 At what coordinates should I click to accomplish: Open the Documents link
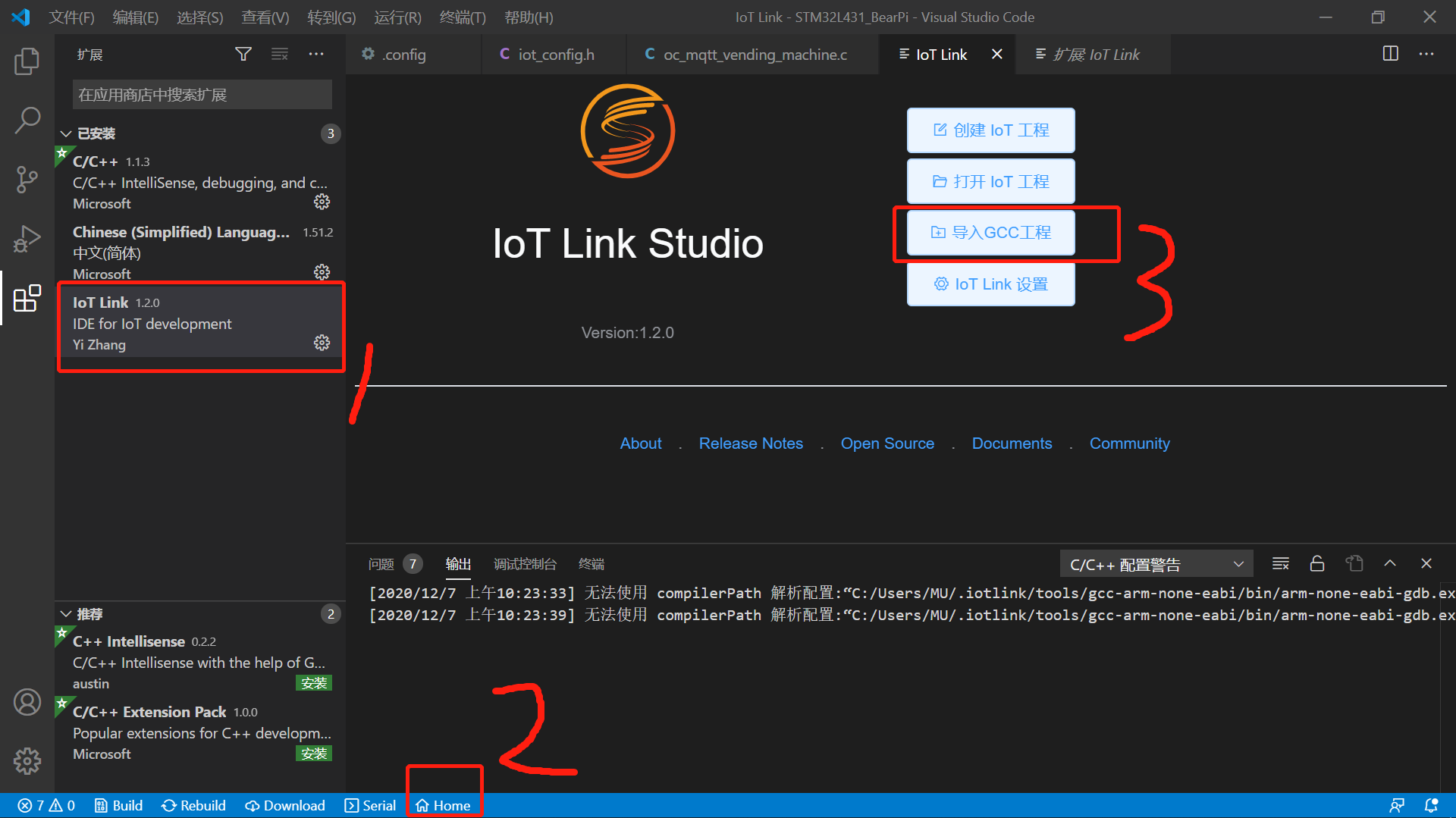1012,443
